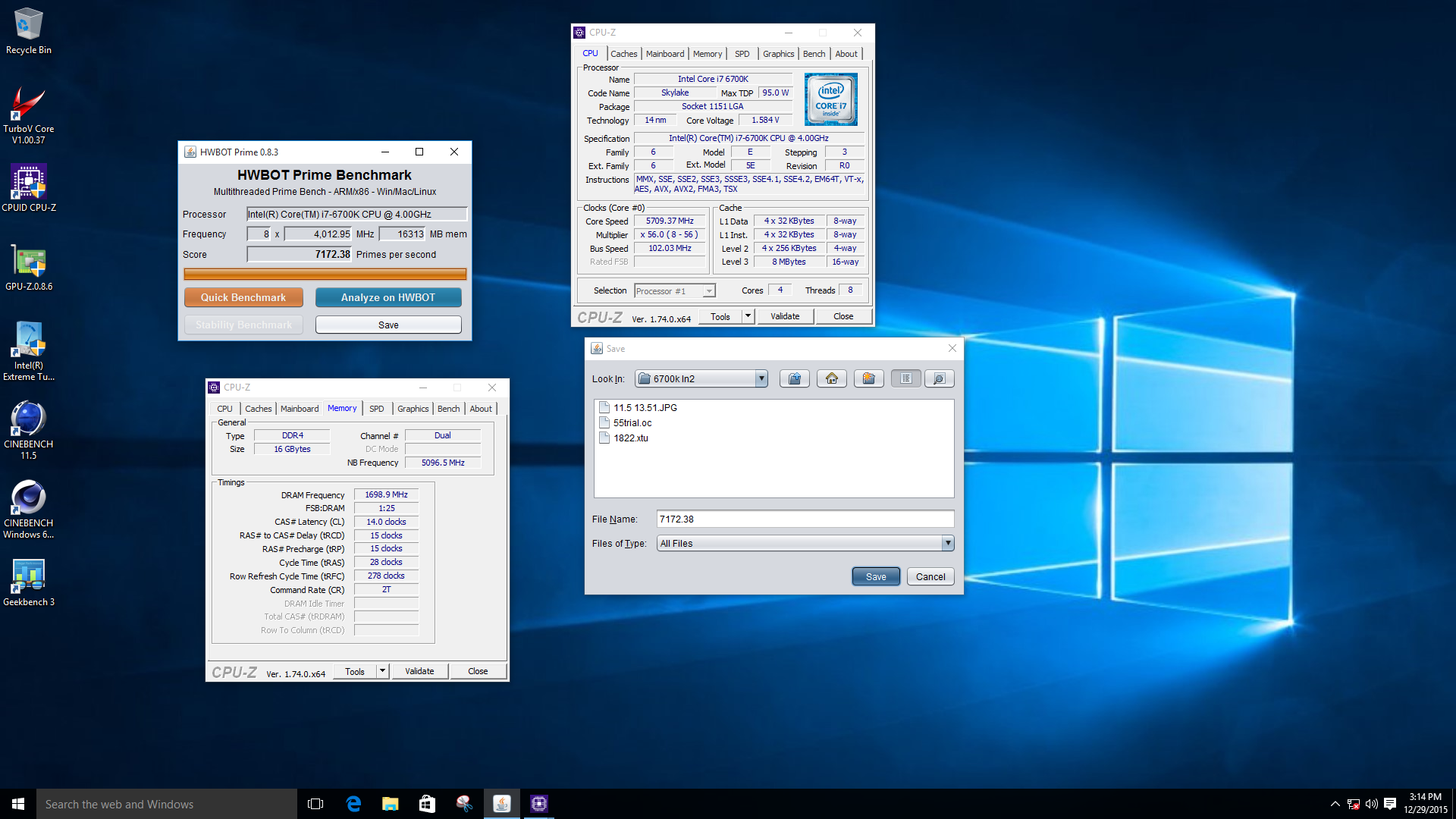
Task: Click the HWBOT benchmark progress bar
Action: pyautogui.click(x=325, y=274)
